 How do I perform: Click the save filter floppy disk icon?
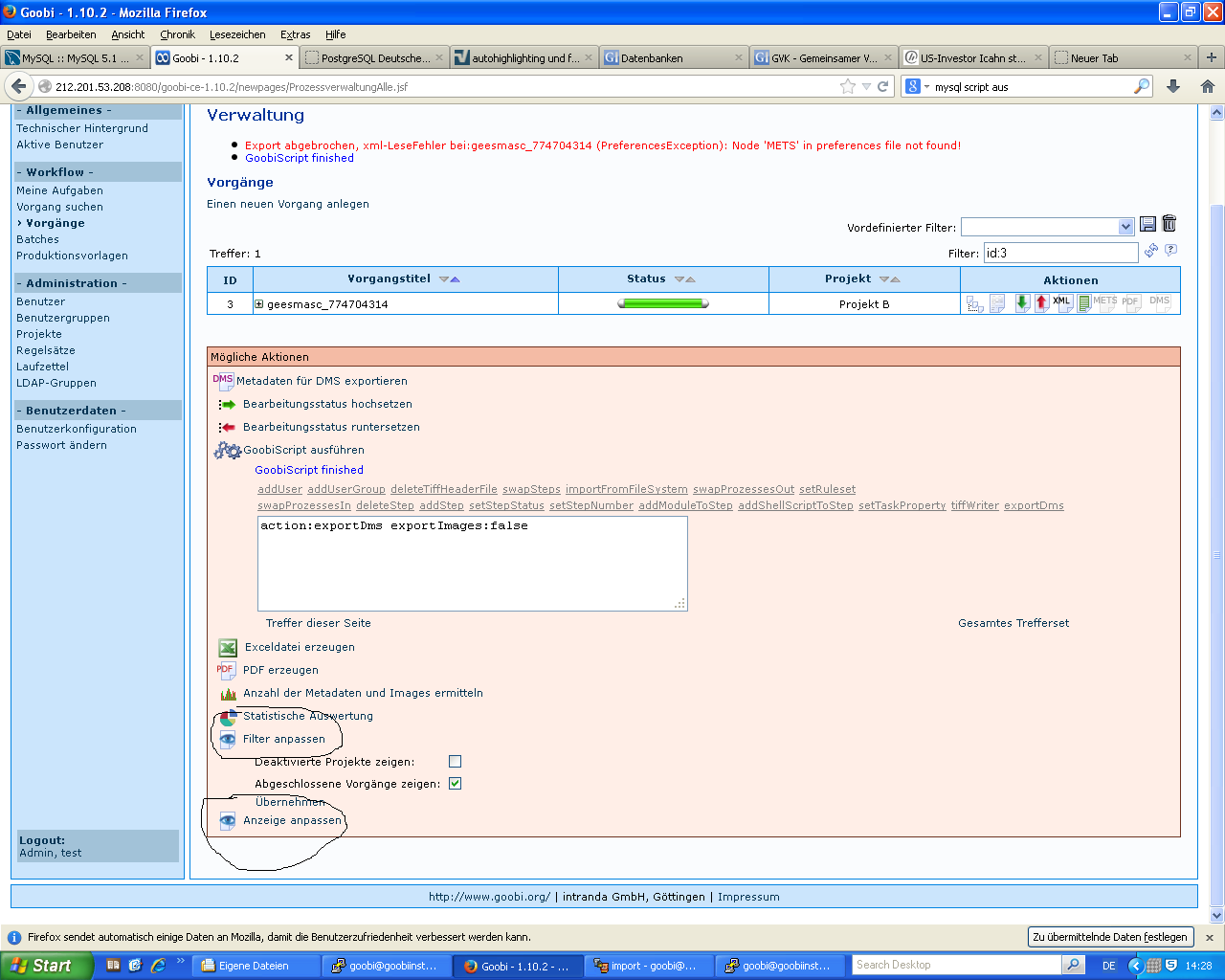coord(1147,225)
